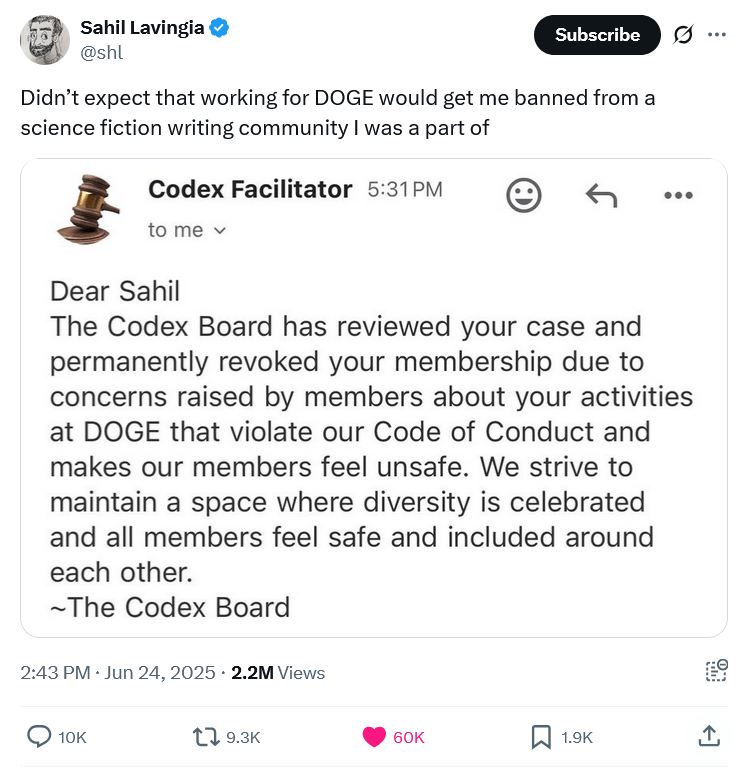Subscribe to Sahil Lavingia
Image resolution: width=748 pixels, height=767 pixels.
coord(597,35)
